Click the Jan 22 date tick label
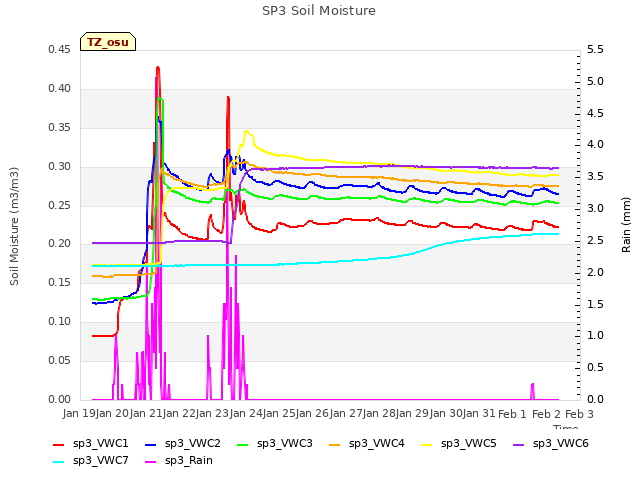 tap(179, 414)
